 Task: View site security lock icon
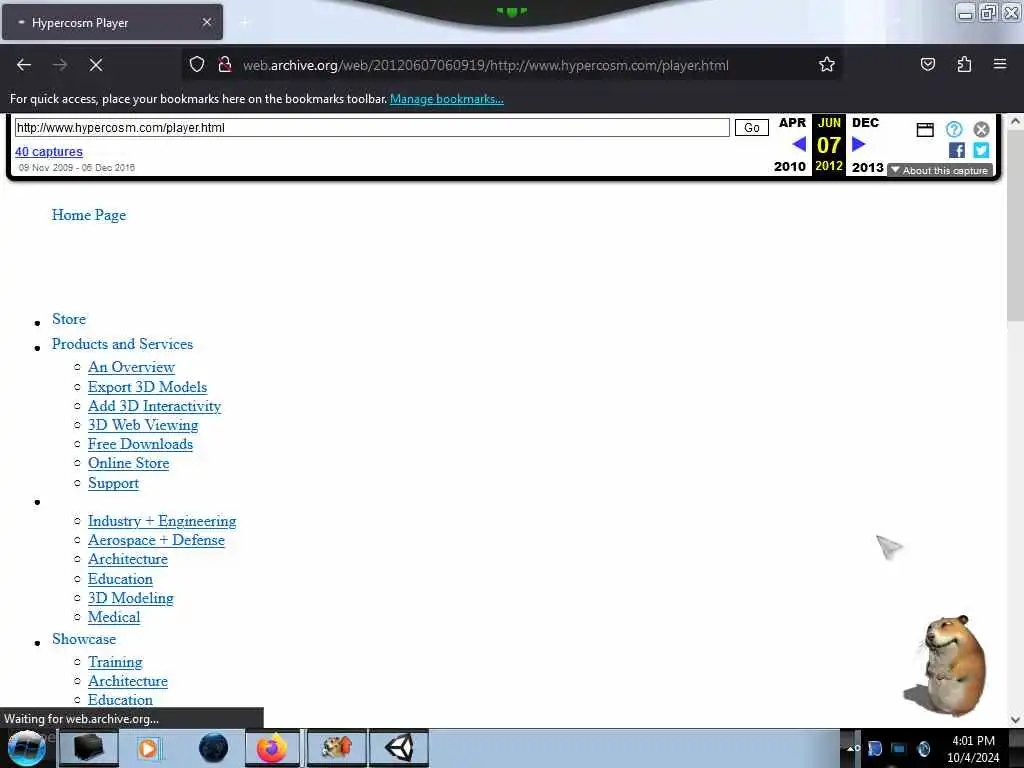(x=225, y=65)
